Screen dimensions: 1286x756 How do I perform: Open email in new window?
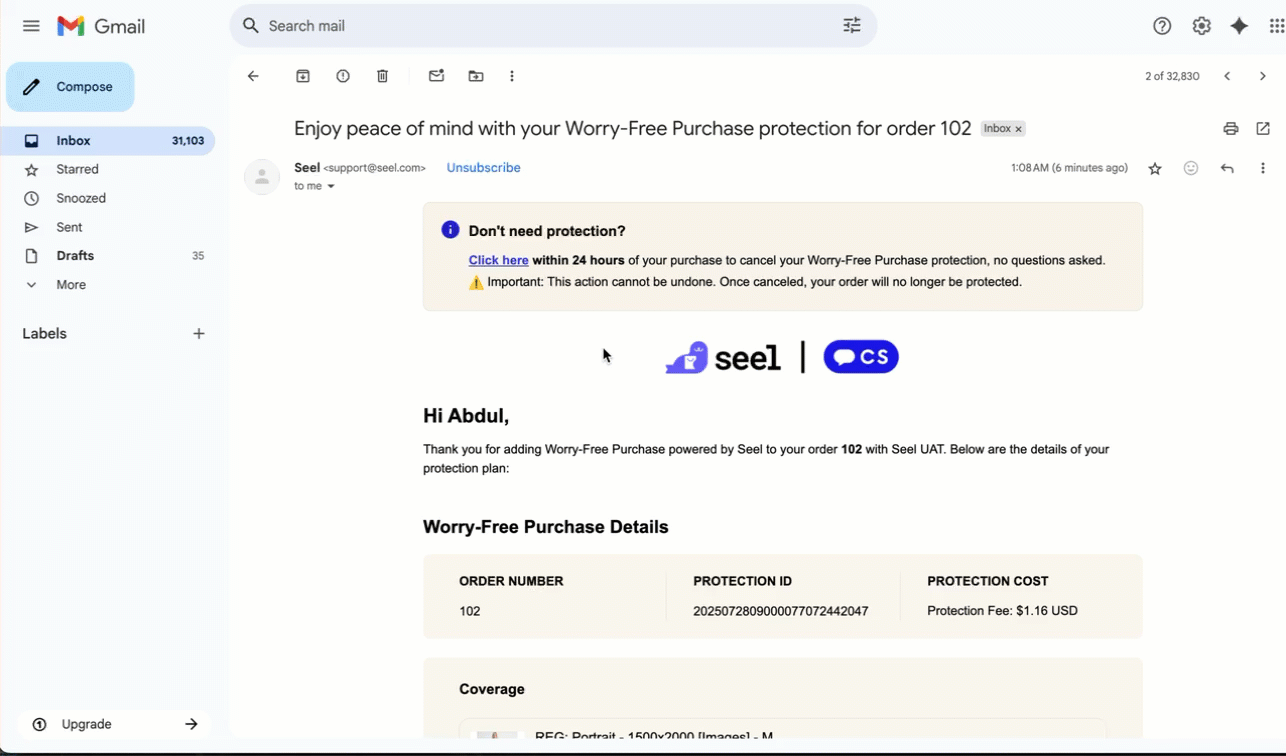(x=1263, y=129)
